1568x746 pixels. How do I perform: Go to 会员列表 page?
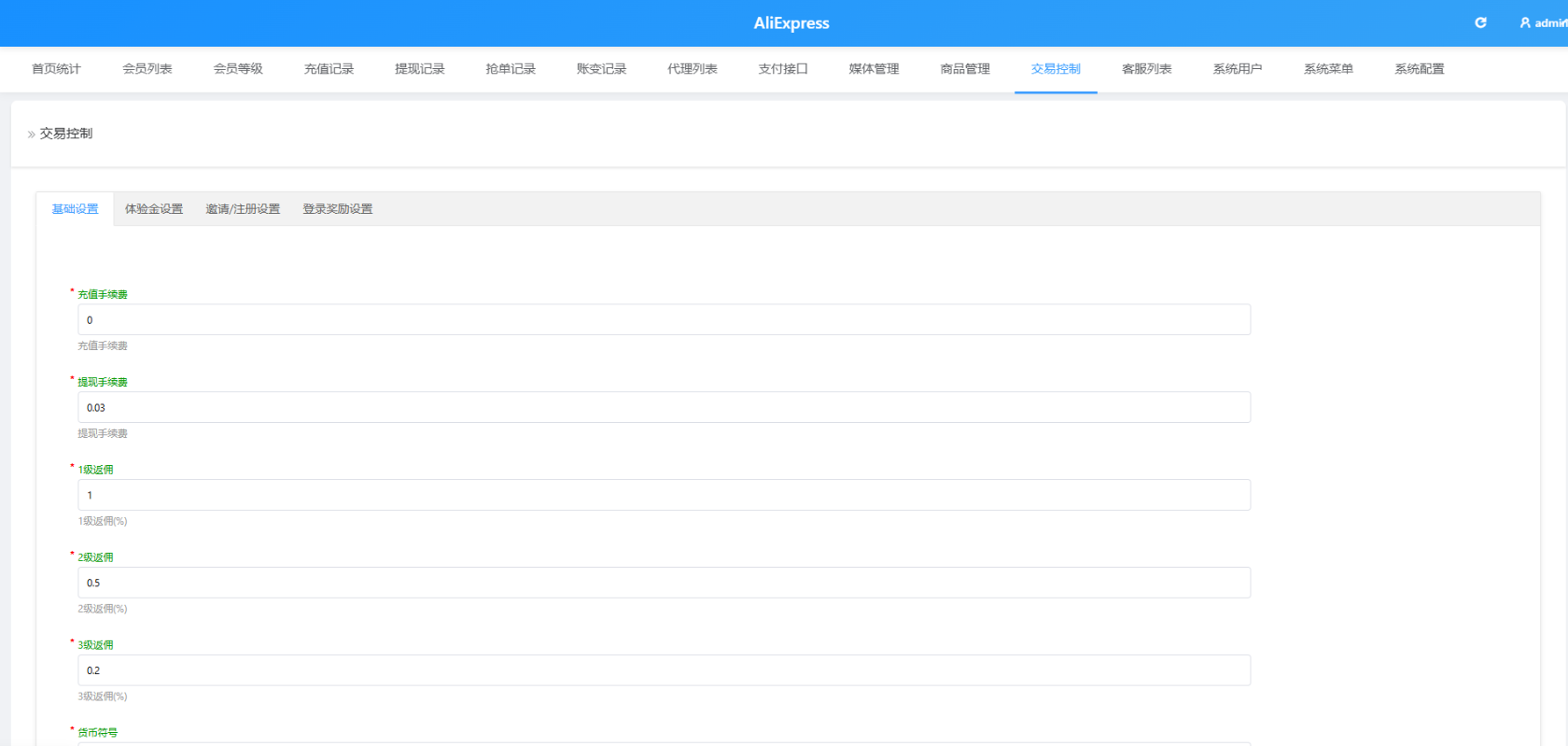tap(147, 69)
